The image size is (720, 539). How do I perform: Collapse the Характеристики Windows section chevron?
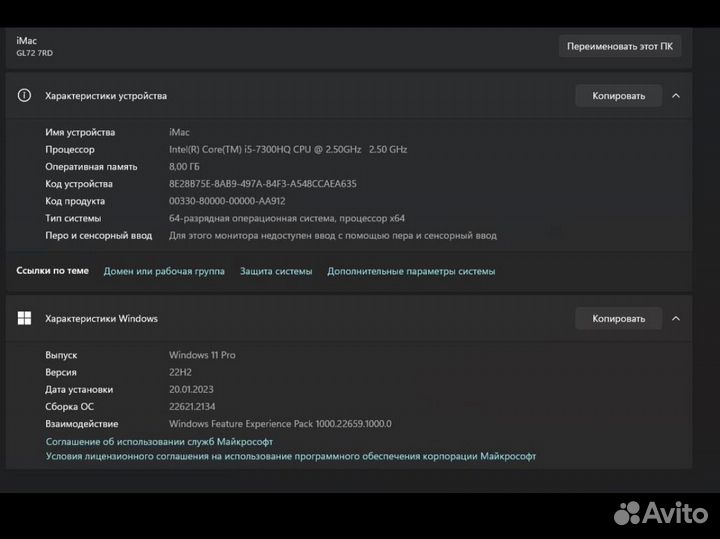point(676,319)
